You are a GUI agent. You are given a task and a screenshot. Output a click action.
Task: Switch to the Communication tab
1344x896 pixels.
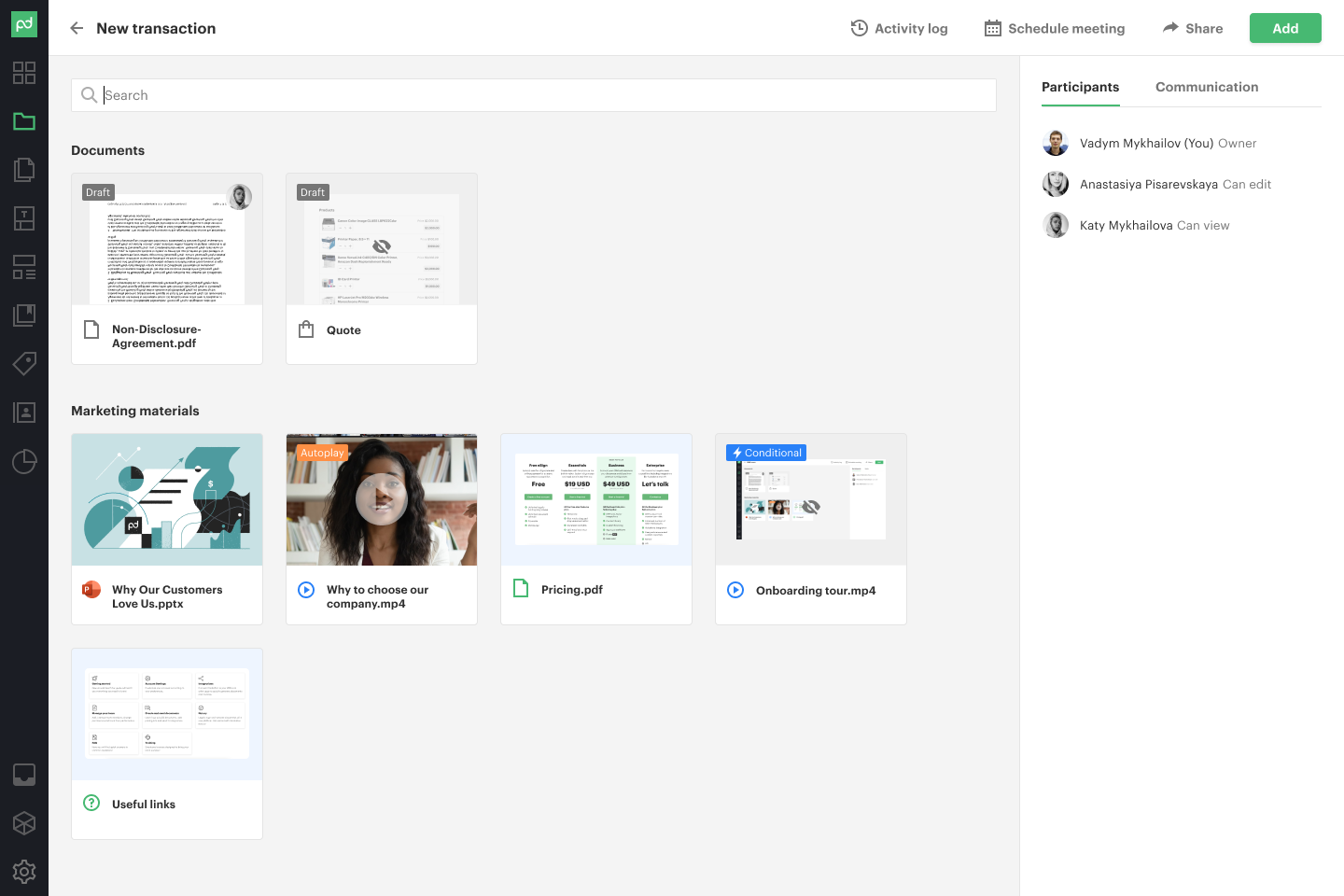coord(1206,87)
